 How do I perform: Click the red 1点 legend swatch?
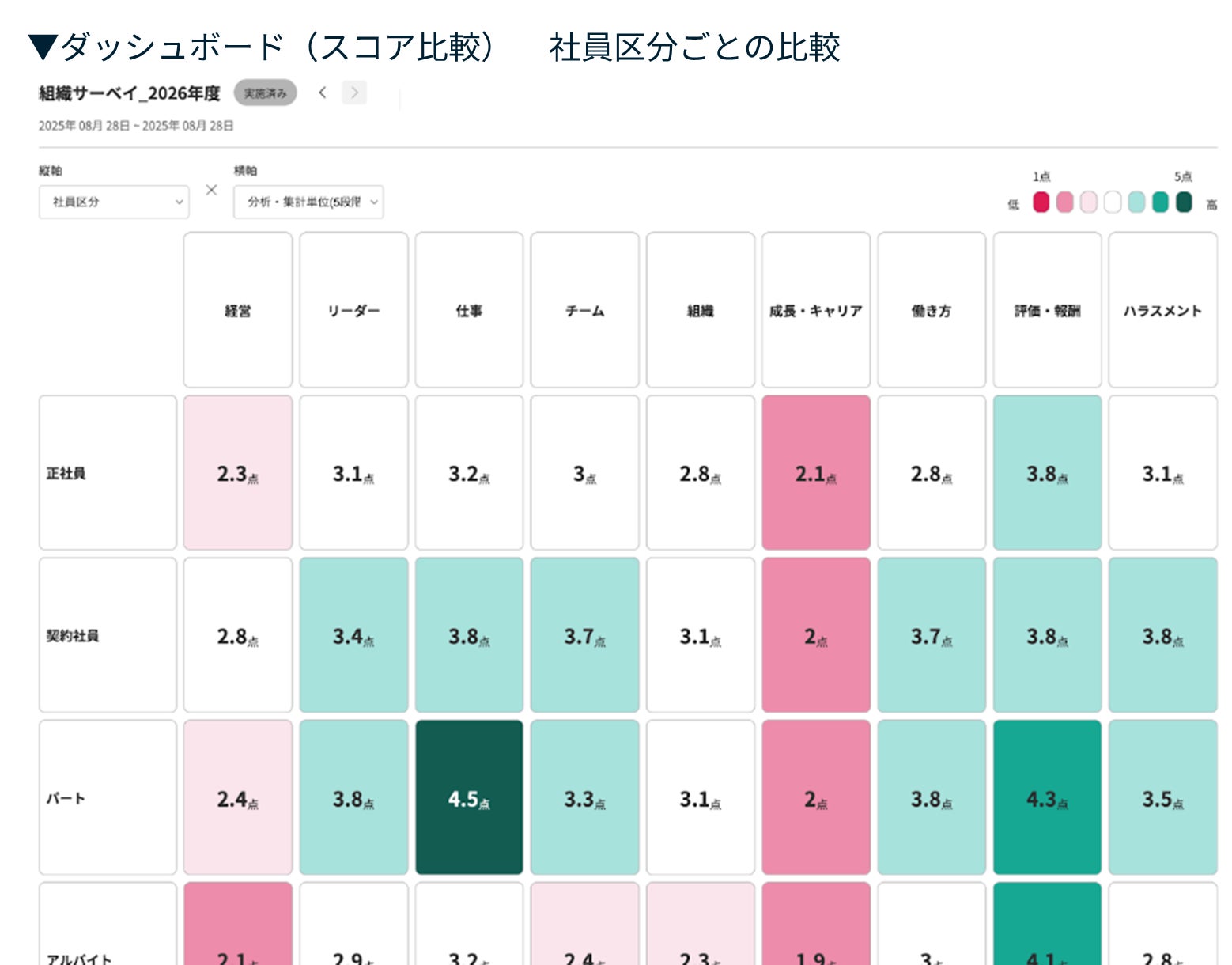(1041, 202)
